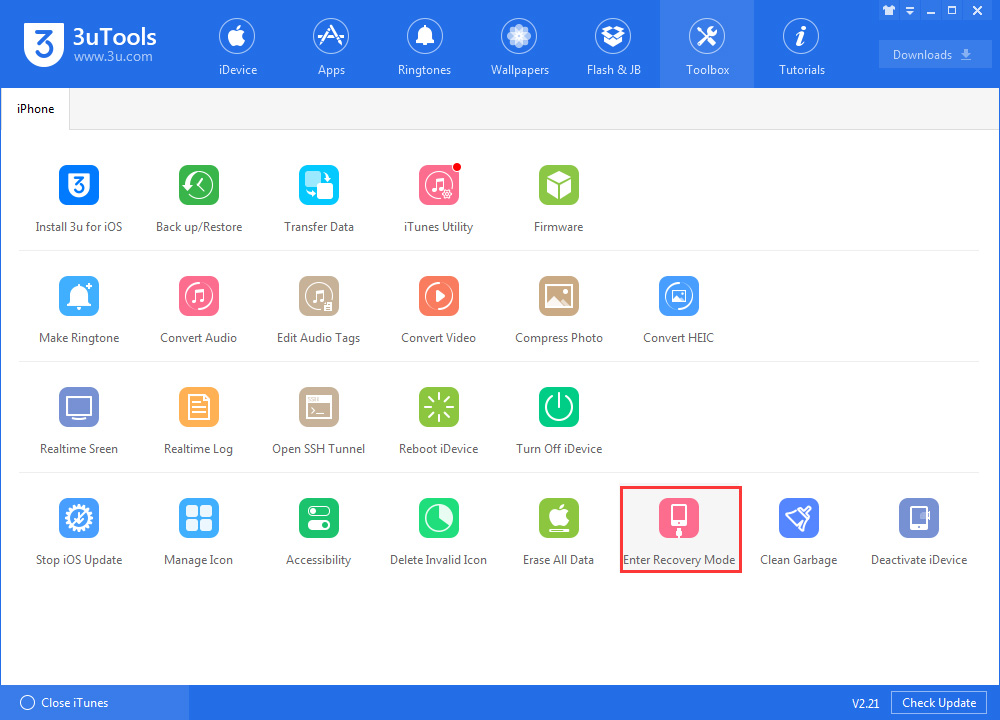Image resolution: width=1000 pixels, height=720 pixels.
Task: Select the Firmware tool
Action: click(x=559, y=197)
